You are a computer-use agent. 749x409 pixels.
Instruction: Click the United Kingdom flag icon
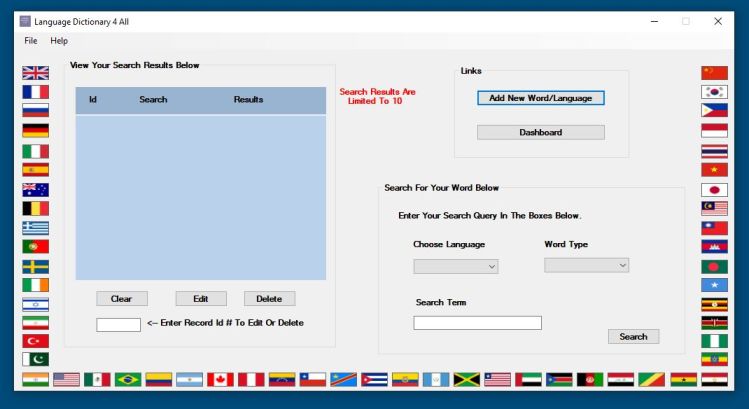coord(35,73)
